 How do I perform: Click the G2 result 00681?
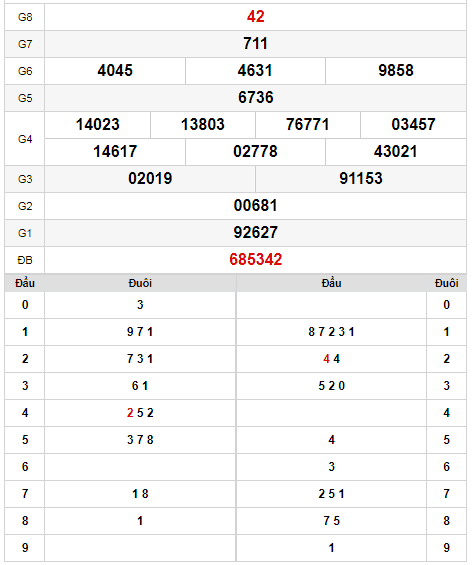pyautogui.click(x=255, y=206)
